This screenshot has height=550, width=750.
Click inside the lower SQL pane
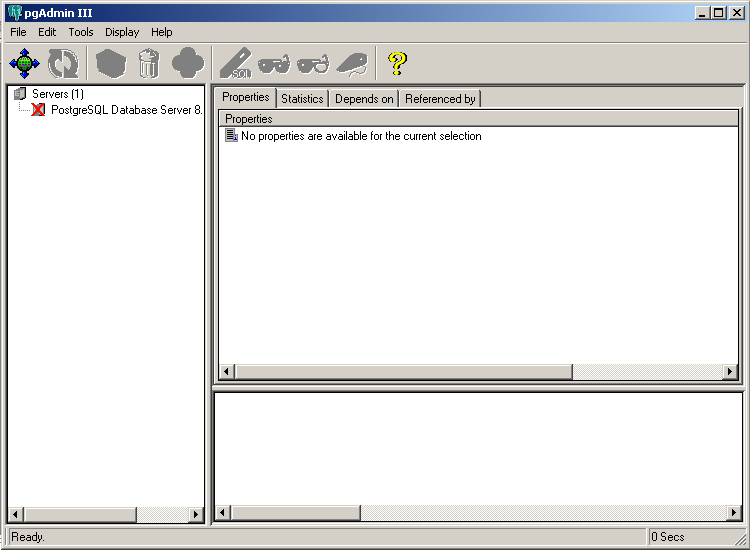478,449
